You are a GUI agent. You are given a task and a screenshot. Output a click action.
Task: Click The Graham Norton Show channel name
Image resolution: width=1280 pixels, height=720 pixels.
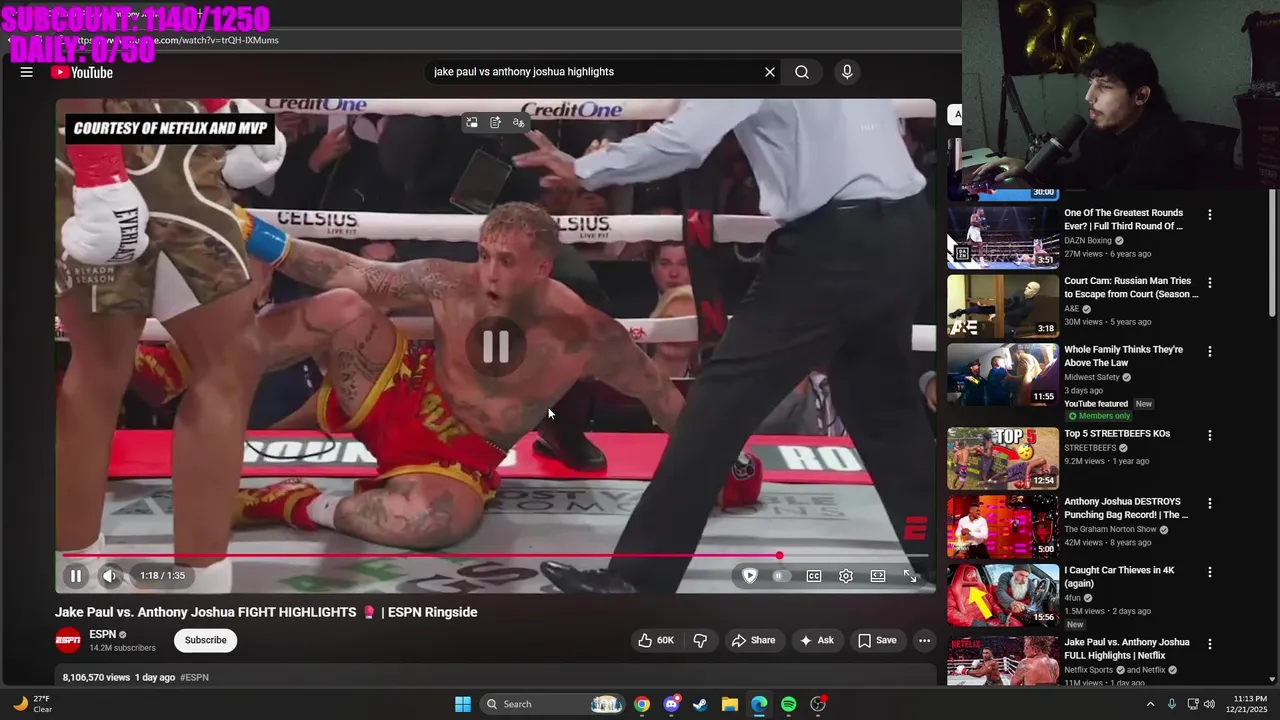[x=1110, y=529]
